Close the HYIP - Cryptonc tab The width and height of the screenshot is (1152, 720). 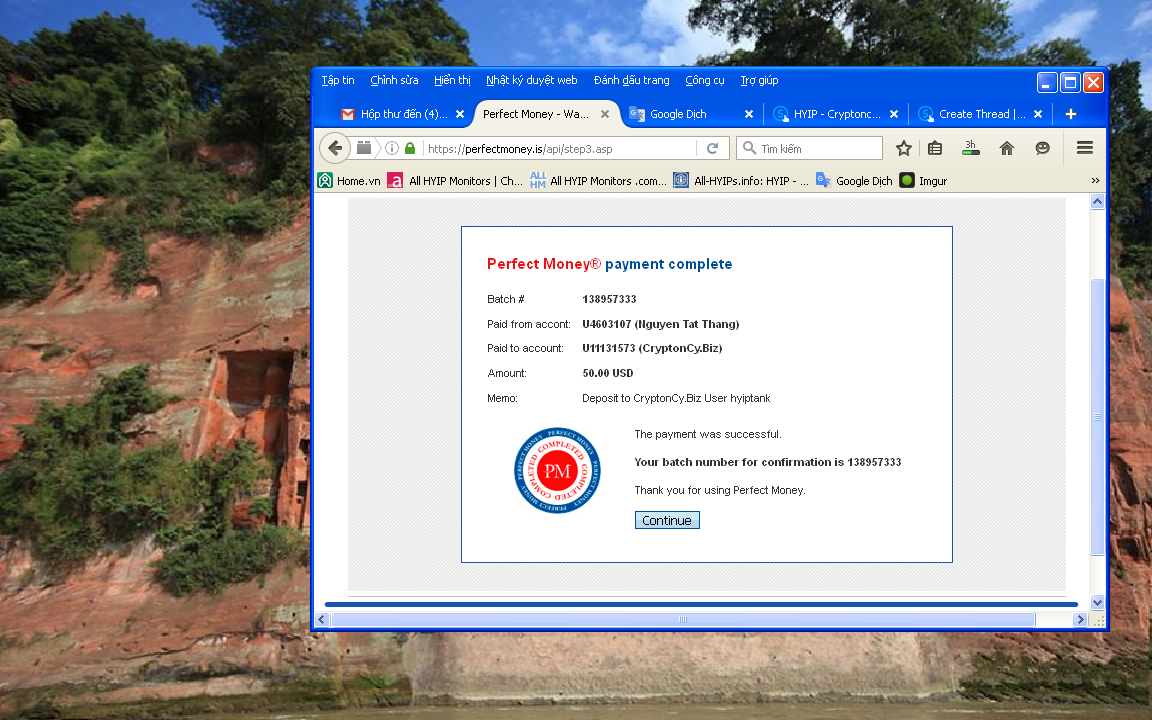[x=893, y=114]
